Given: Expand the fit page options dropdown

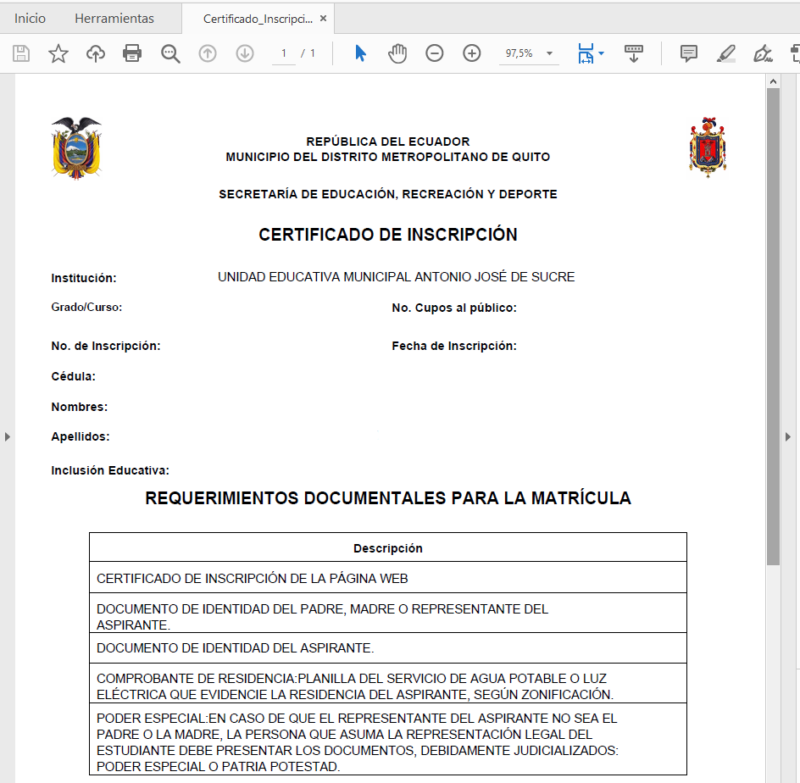Looking at the screenshot, I should (601, 54).
